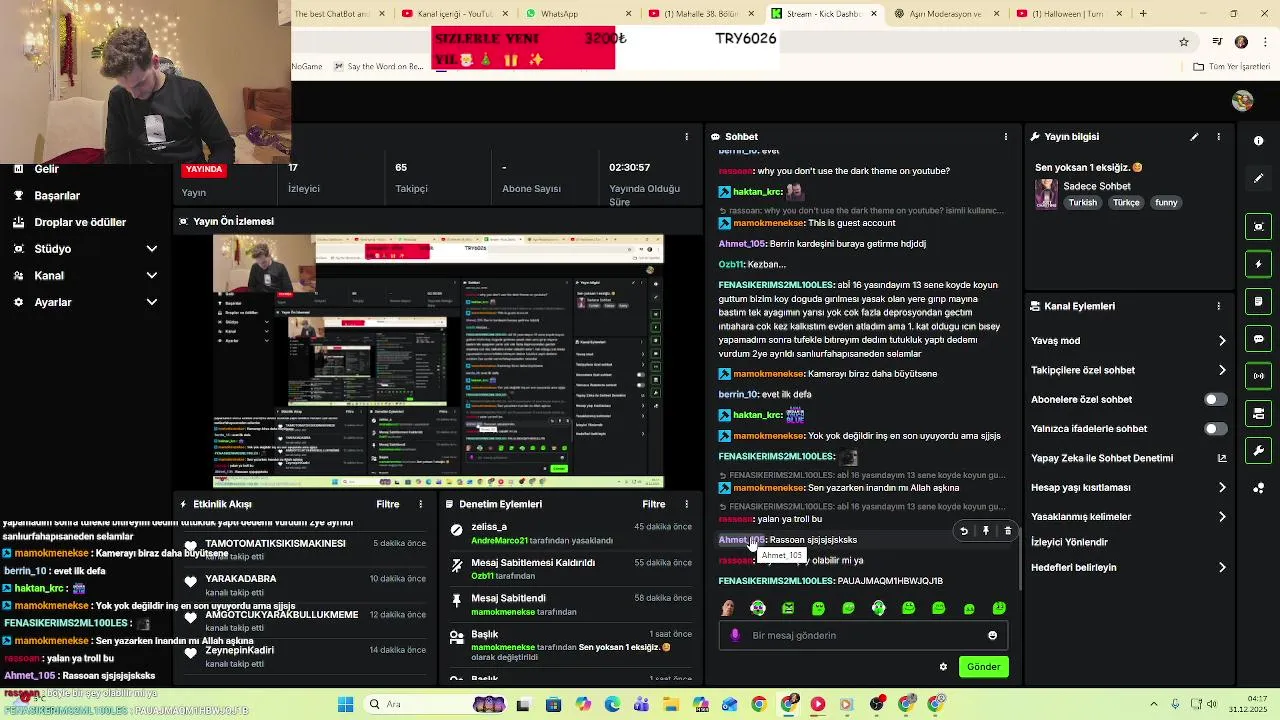Toggle Yalnızca ifadelerle sohbet switch
The height and width of the screenshot is (720, 1280).
[1215, 429]
